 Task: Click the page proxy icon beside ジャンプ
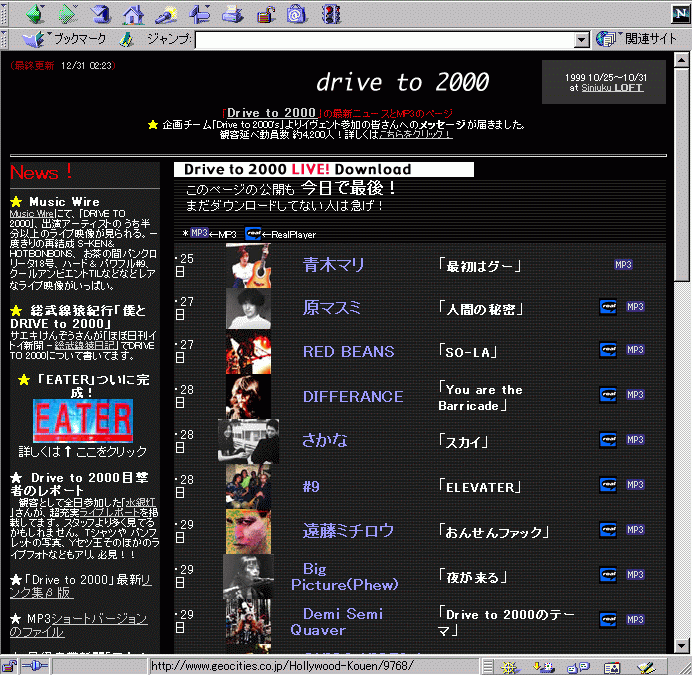pos(126,40)
